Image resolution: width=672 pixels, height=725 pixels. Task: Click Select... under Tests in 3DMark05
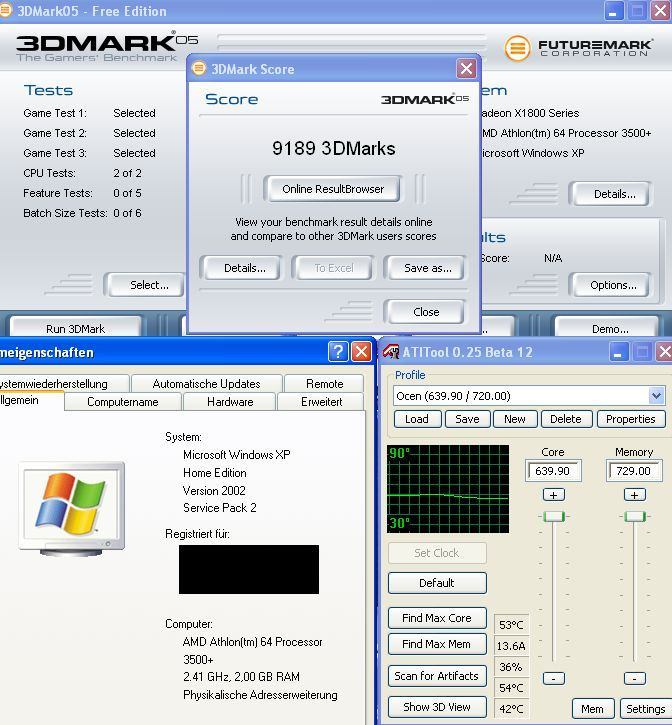point(146,285)
